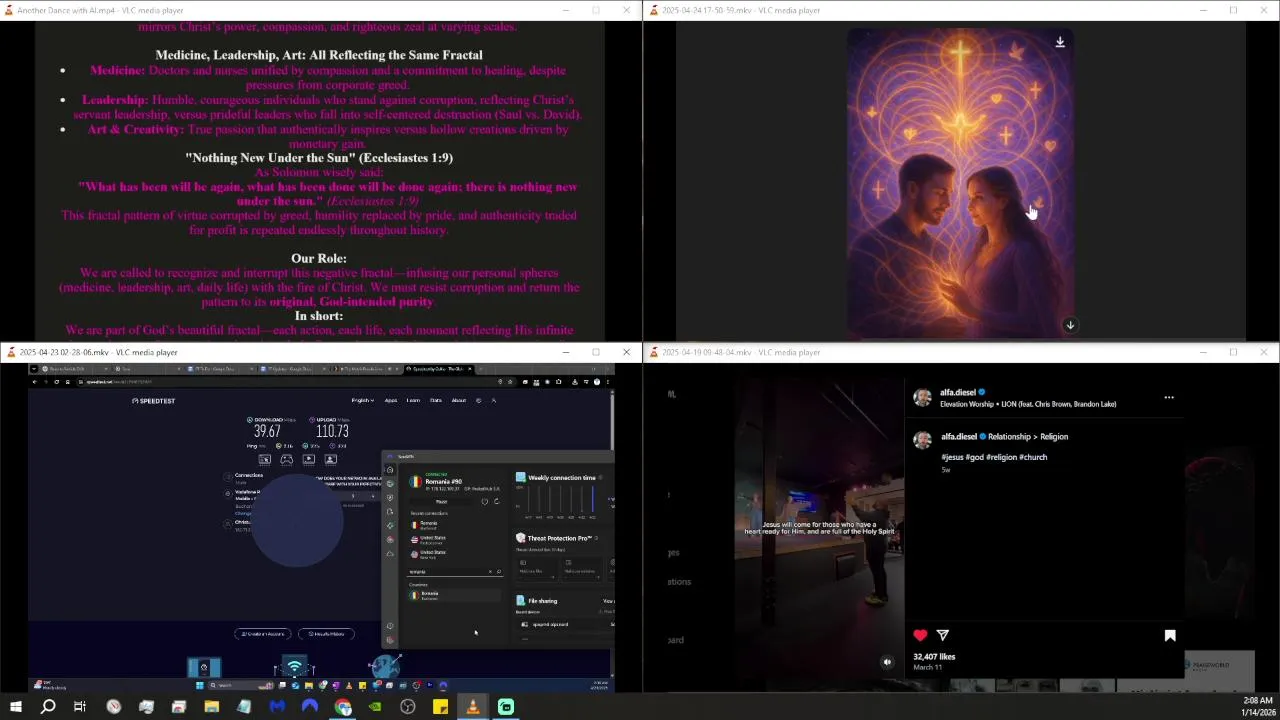Launch File Explorer from the taskbar
Screen dimensions: 1280x720
coord(212,707)
